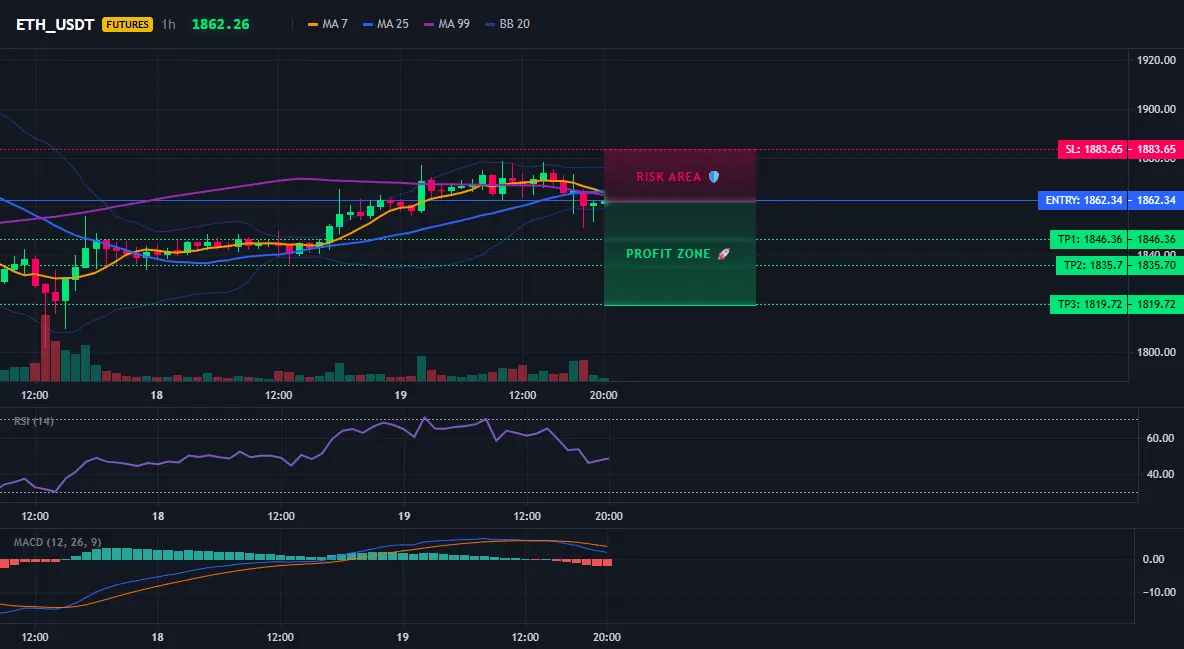Toggle the BB 20 legend indicator
This screenshot has height=649, width=1184.
[507, 24]
